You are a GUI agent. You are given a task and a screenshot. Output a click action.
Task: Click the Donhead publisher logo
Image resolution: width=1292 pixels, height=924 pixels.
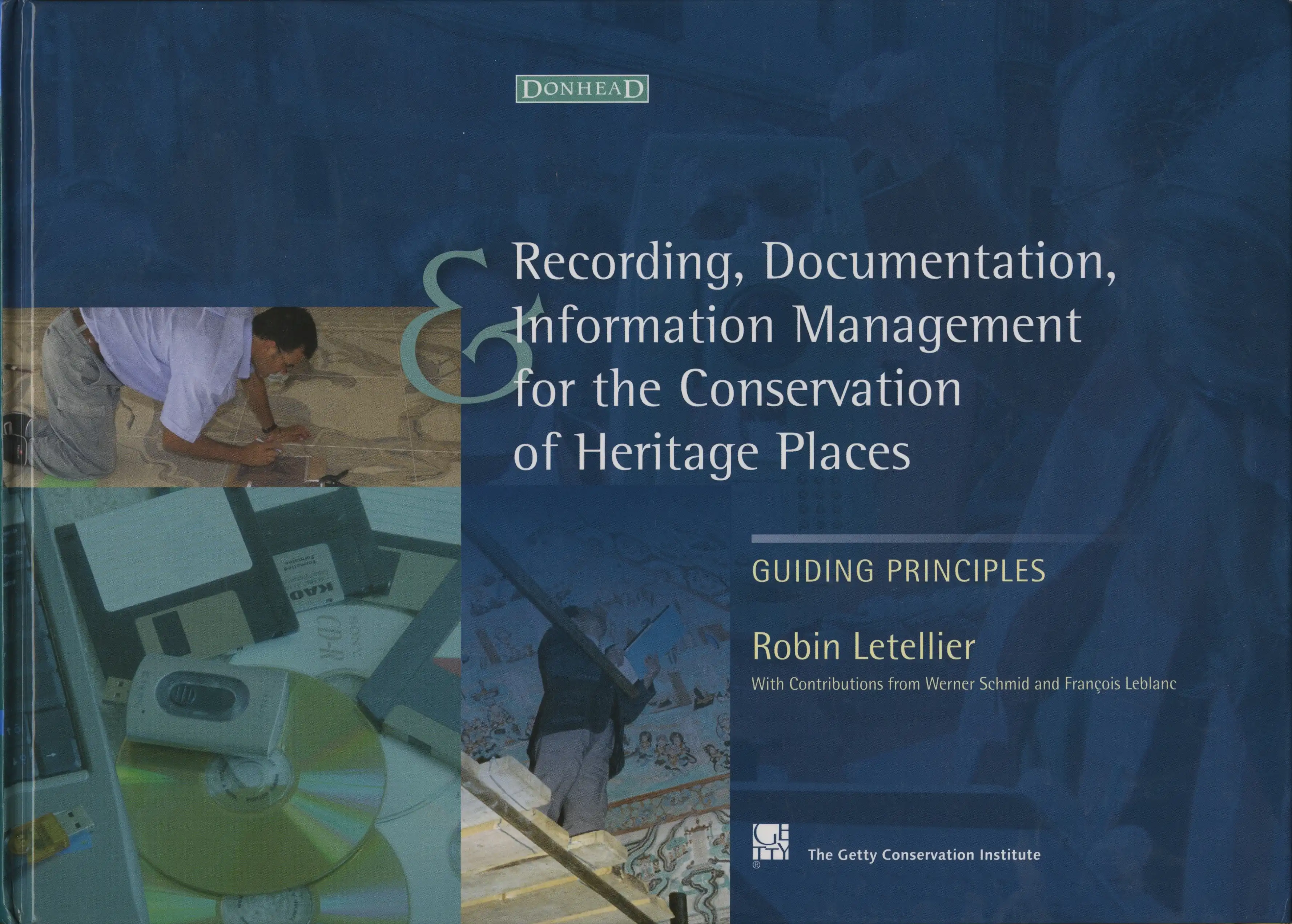tap(582, 89)
